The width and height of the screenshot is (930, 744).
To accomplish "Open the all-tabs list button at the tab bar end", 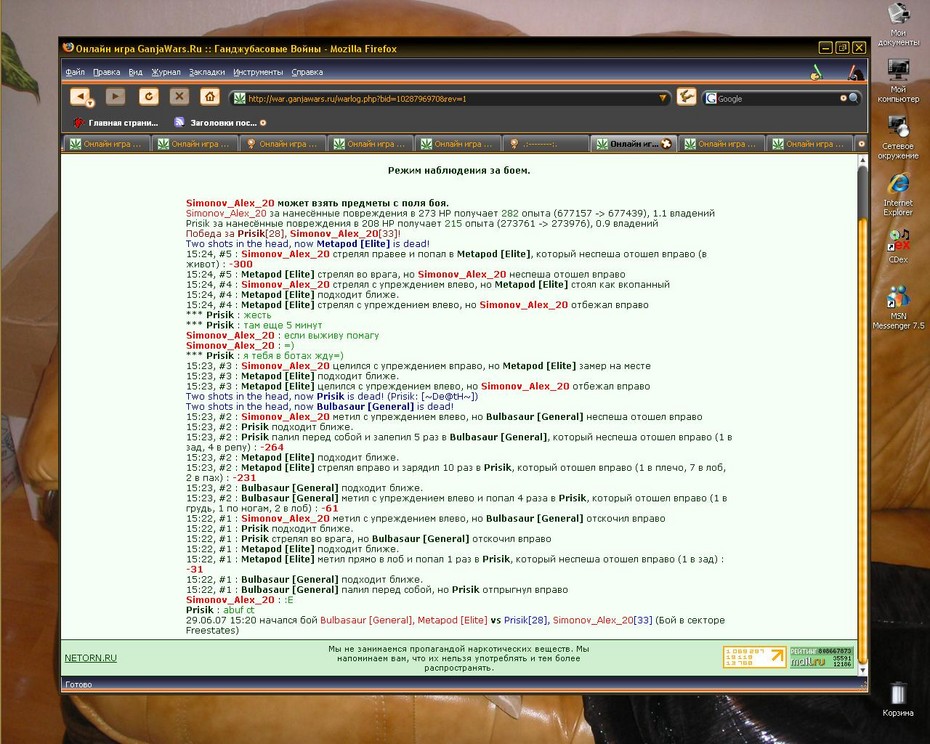I will point(861,144).
